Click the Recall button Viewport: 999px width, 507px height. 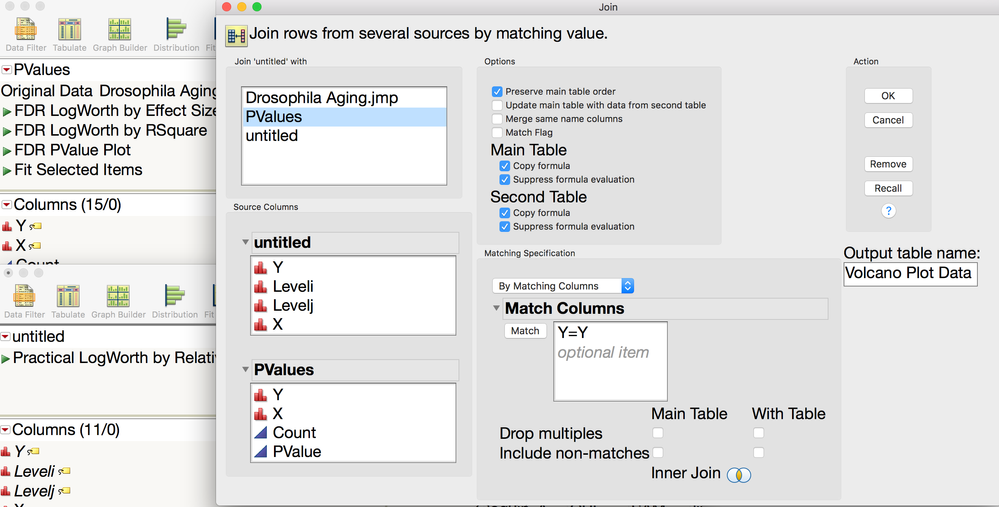(x=888, y=188)
